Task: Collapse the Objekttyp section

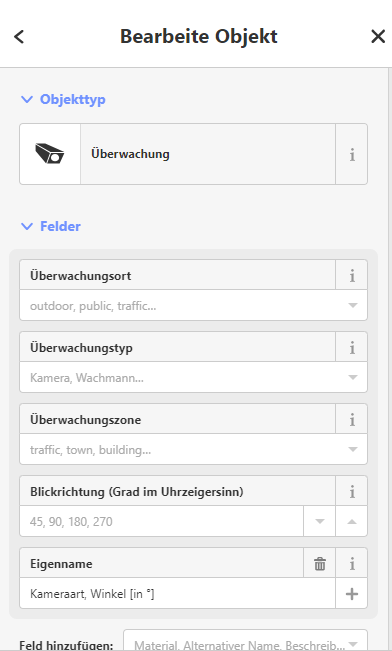Action: 63,99
